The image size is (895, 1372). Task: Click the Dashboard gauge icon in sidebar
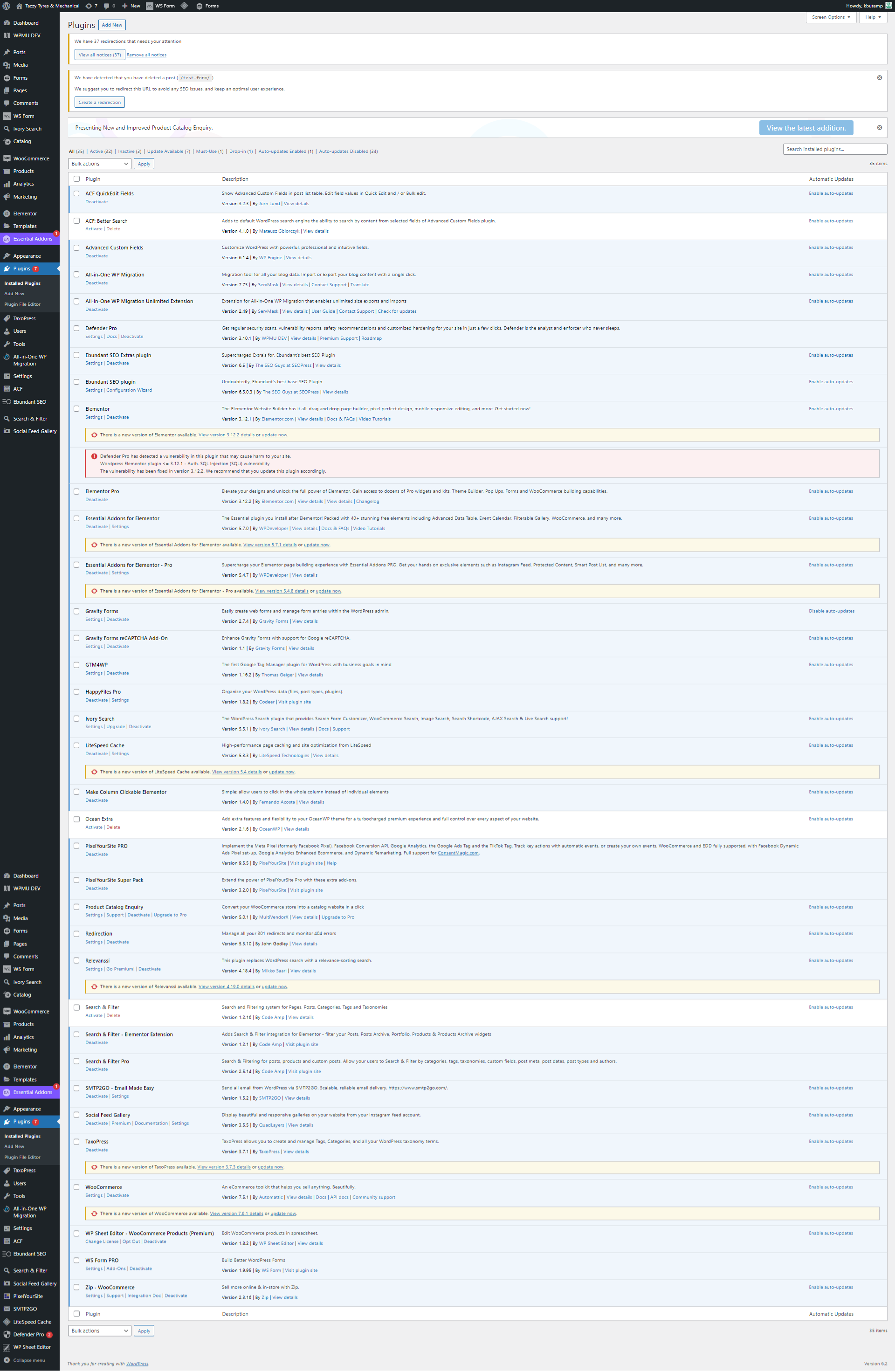click(x=7, y=23)
